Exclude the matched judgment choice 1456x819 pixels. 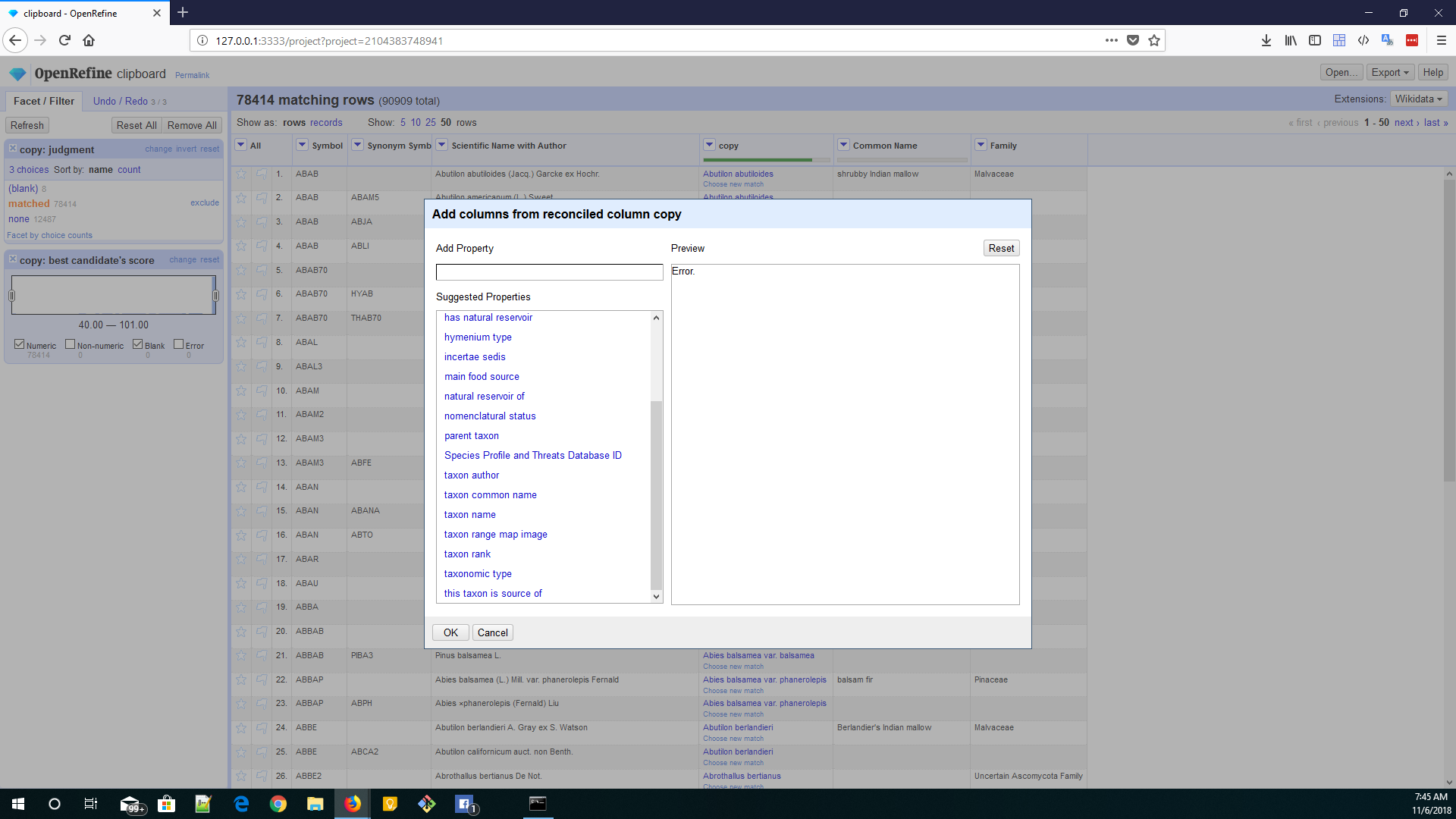pos(205,203)
